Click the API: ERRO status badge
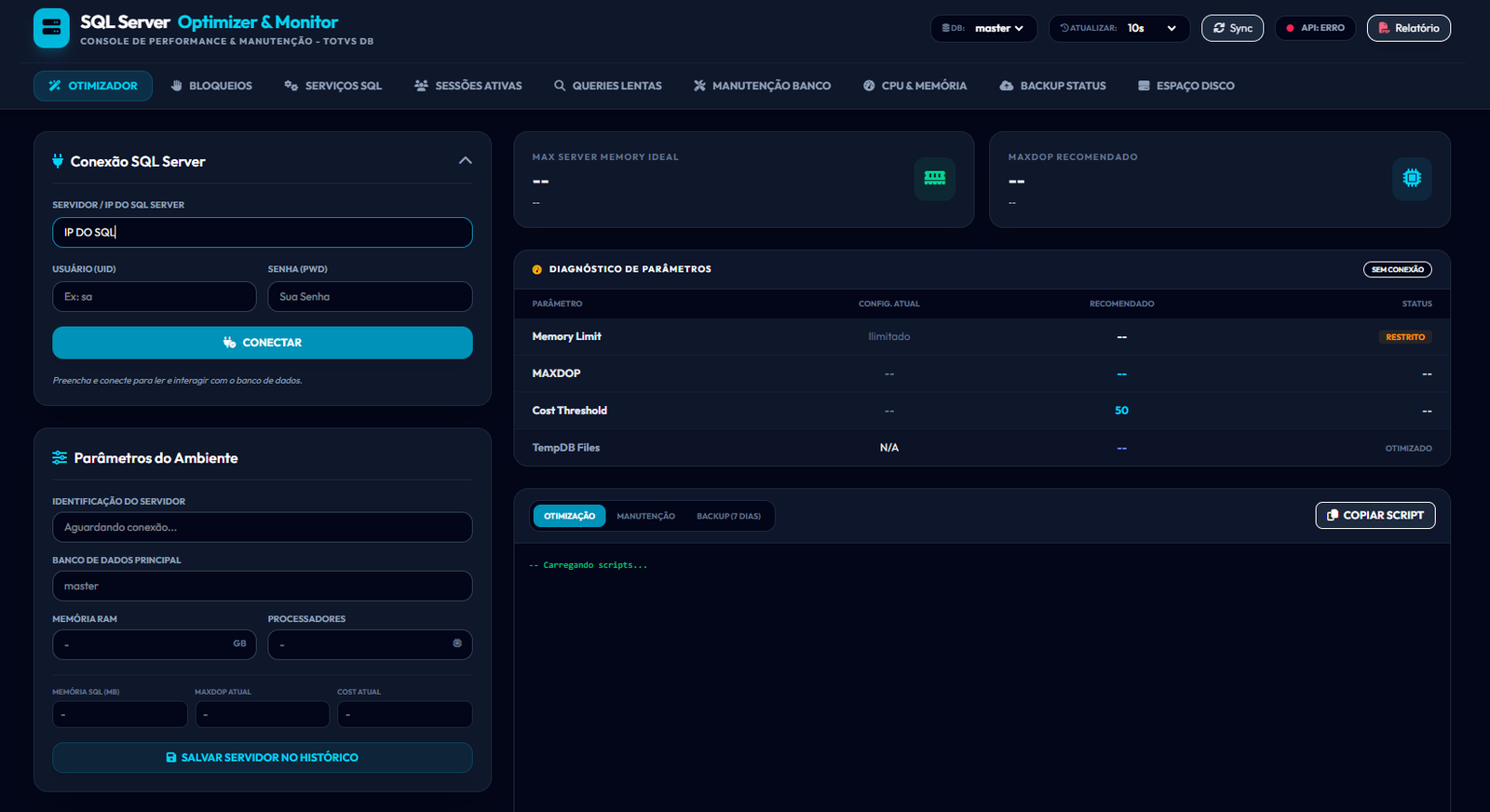The height and width of the screenshot is (812, 1490). (x=1316, y=28)
